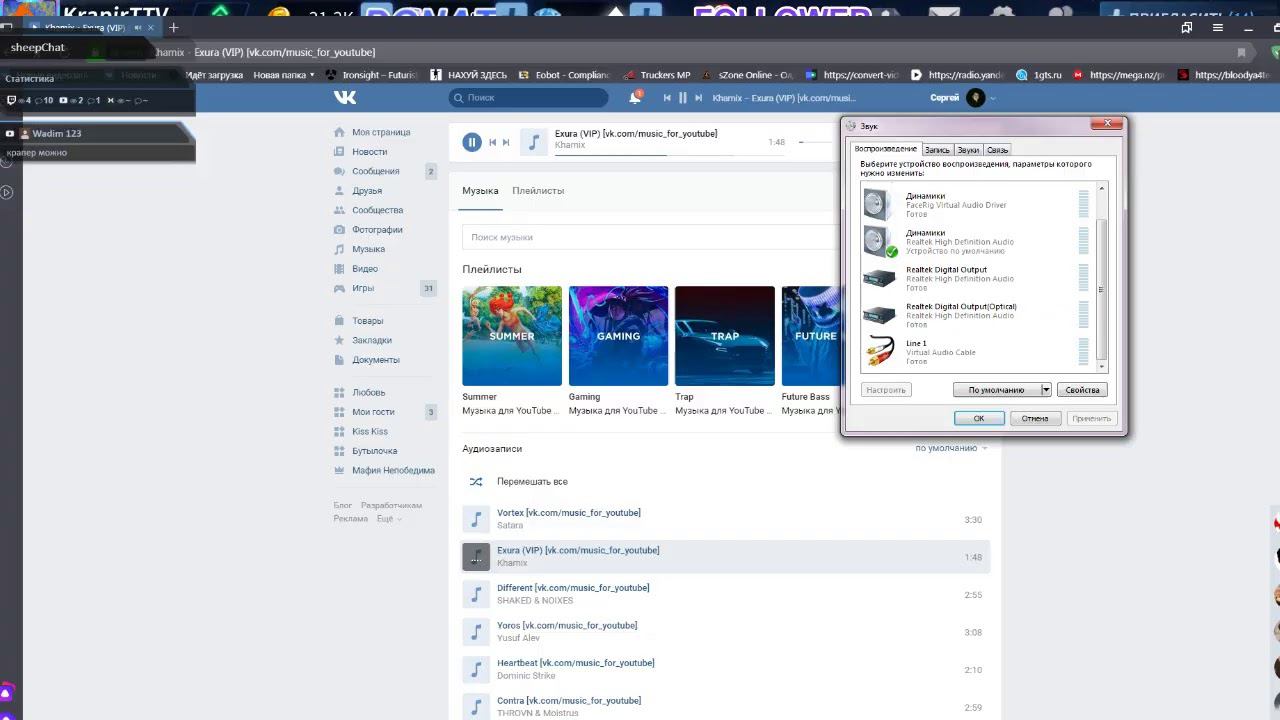Image resolution: width=1280 pixels, height=720 pixels.
Task: Expand the 'по умолчанию' sort dropdown
Action: 951,448
